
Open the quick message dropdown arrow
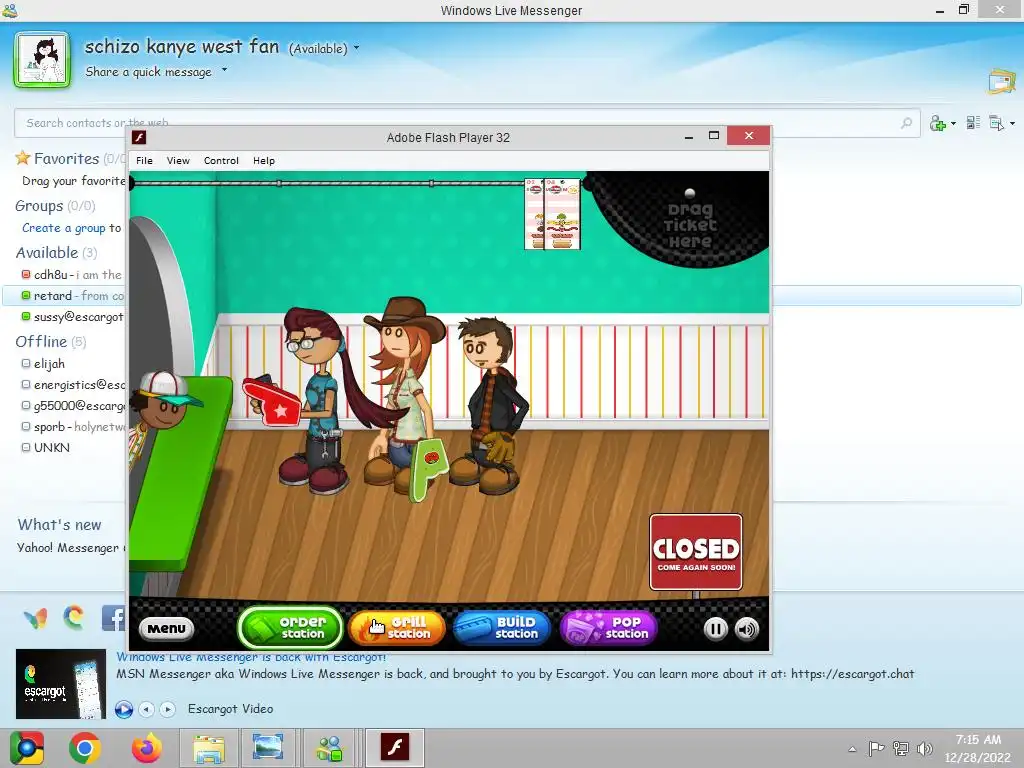224,69
